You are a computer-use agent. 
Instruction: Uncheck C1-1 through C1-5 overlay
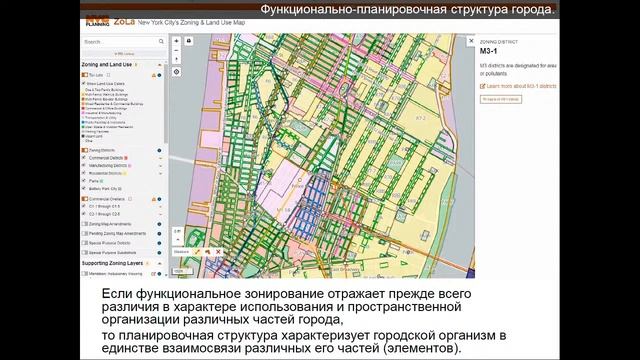pyautogui.click(x=84, y=207)
